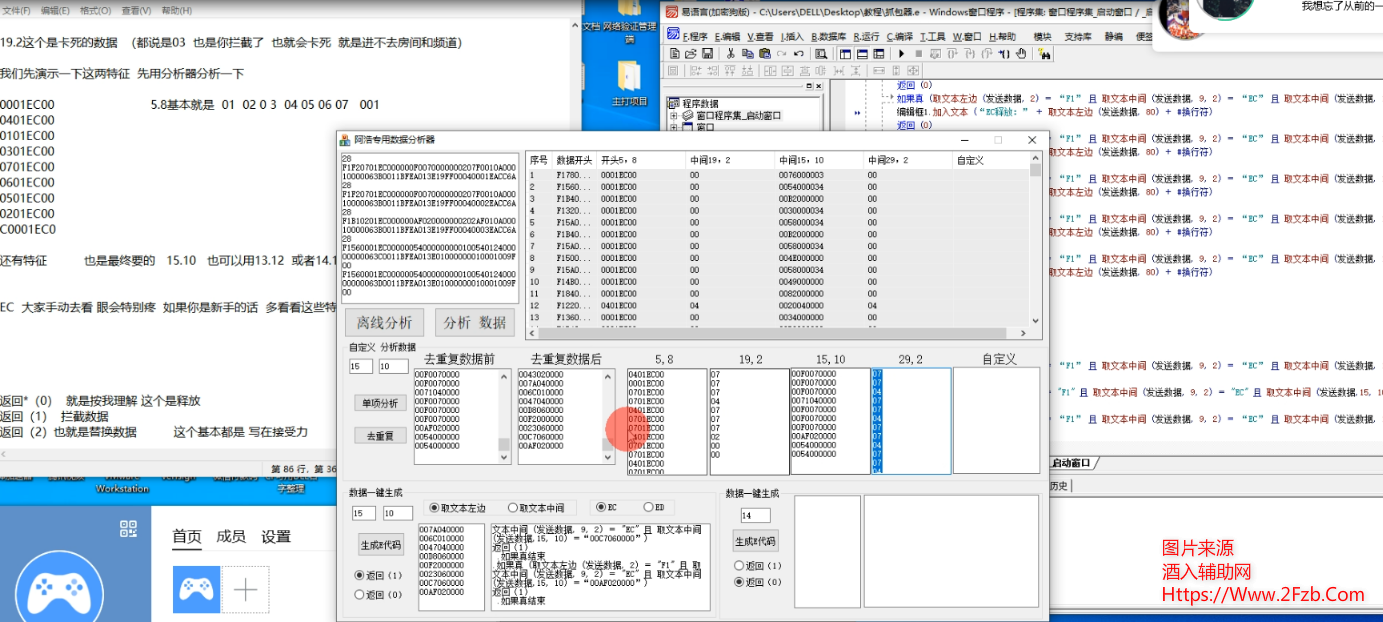Click the 去重复 button

[x=380, y=436]
